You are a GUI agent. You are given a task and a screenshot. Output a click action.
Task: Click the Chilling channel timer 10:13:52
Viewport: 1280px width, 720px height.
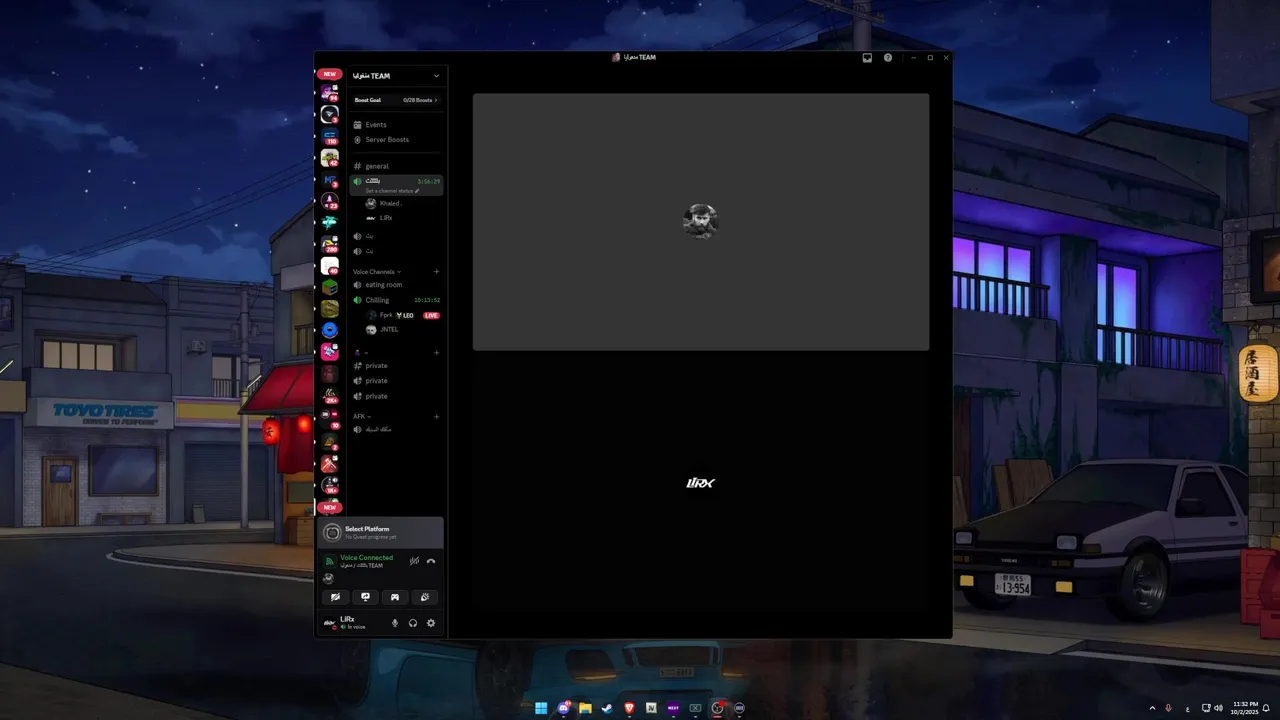427,300
